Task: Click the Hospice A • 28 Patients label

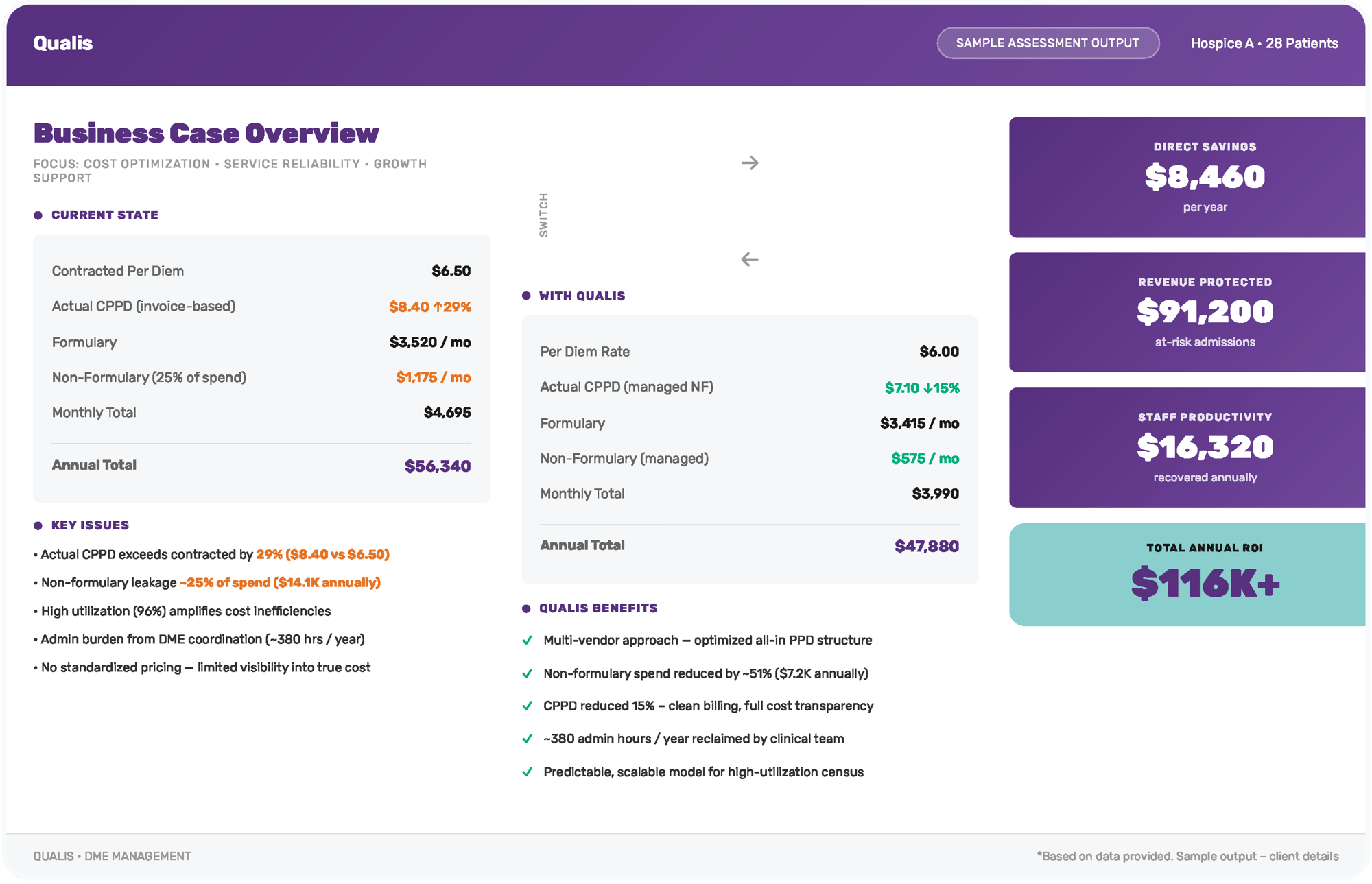Action: tap(1264, 43)
